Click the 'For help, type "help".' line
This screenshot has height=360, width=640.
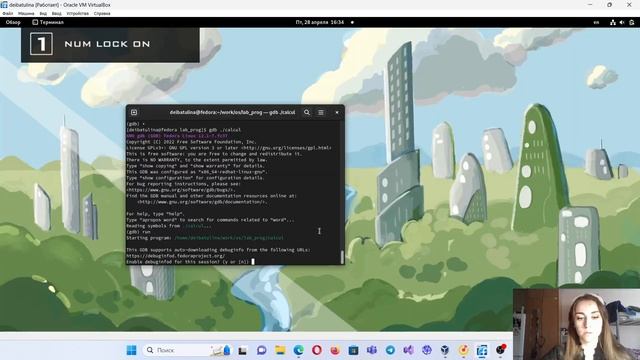(x=156, y=214)
